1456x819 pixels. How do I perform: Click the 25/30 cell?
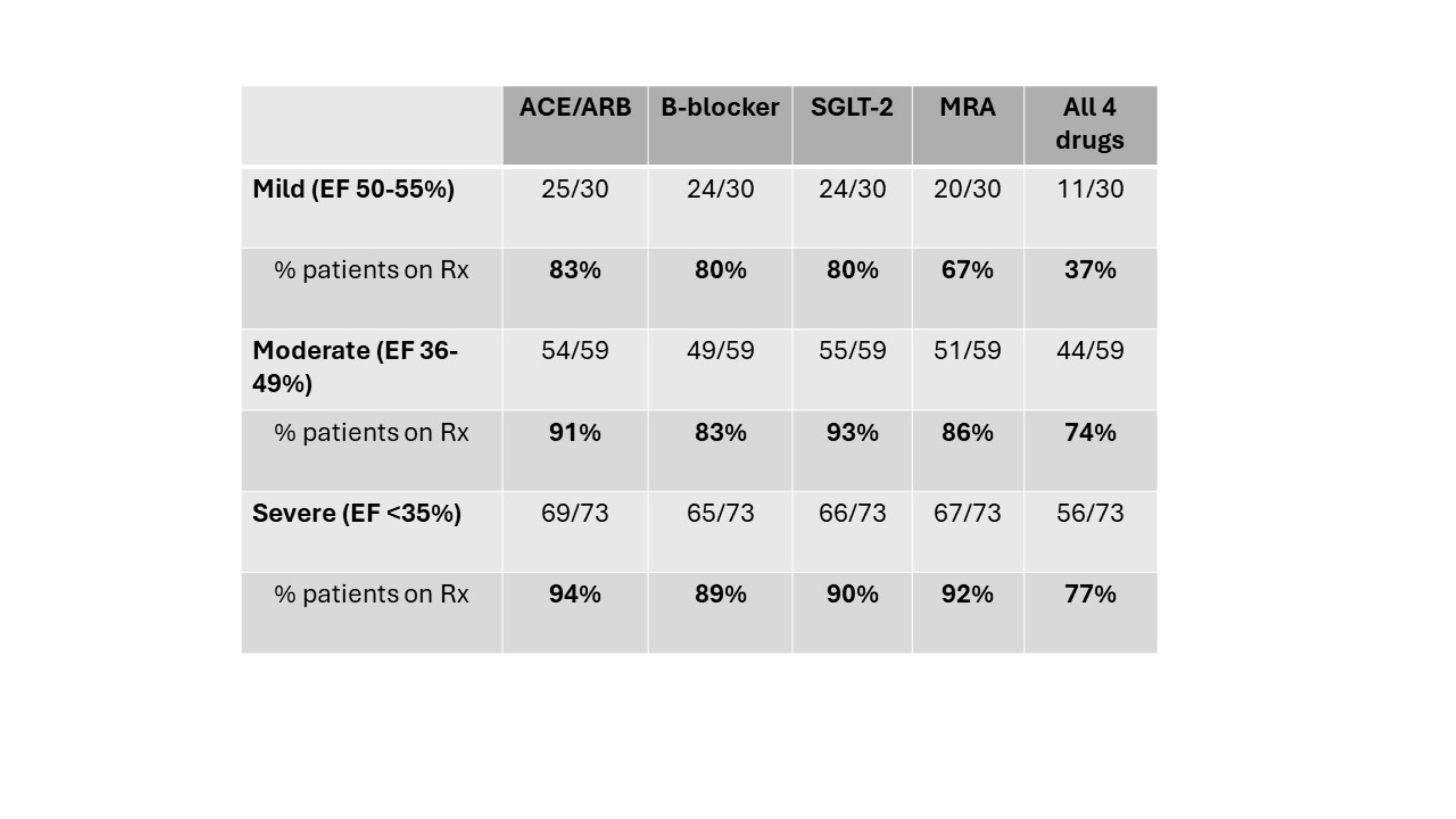tap(575, 189)
